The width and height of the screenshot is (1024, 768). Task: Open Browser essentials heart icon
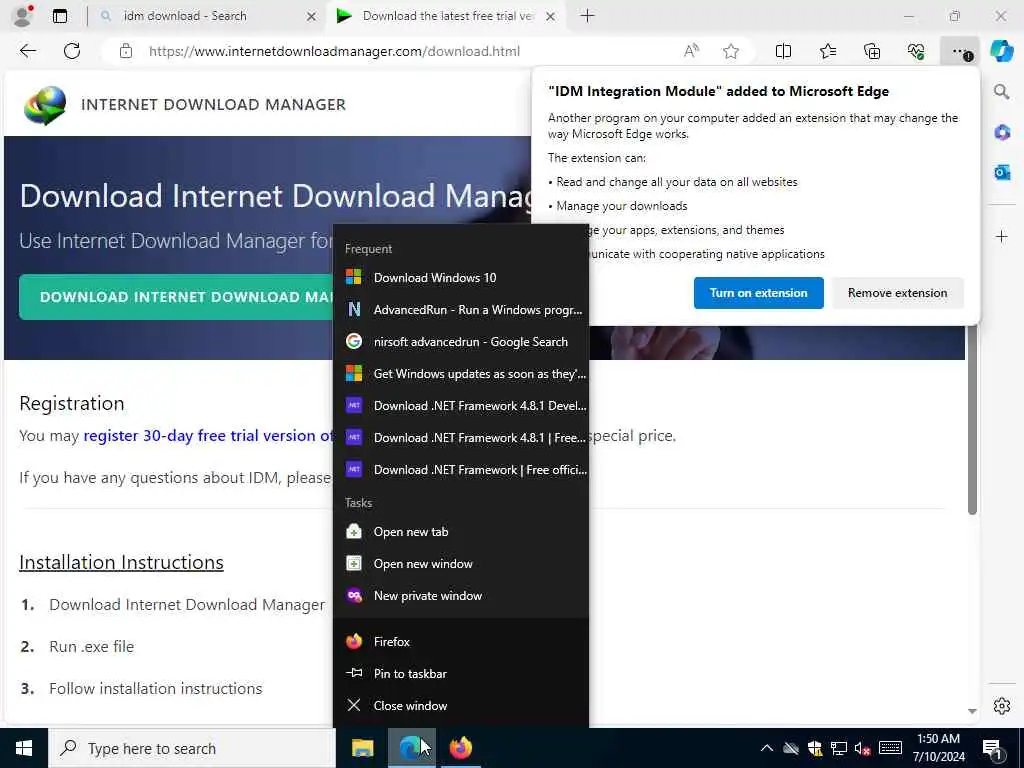point(916,51)
